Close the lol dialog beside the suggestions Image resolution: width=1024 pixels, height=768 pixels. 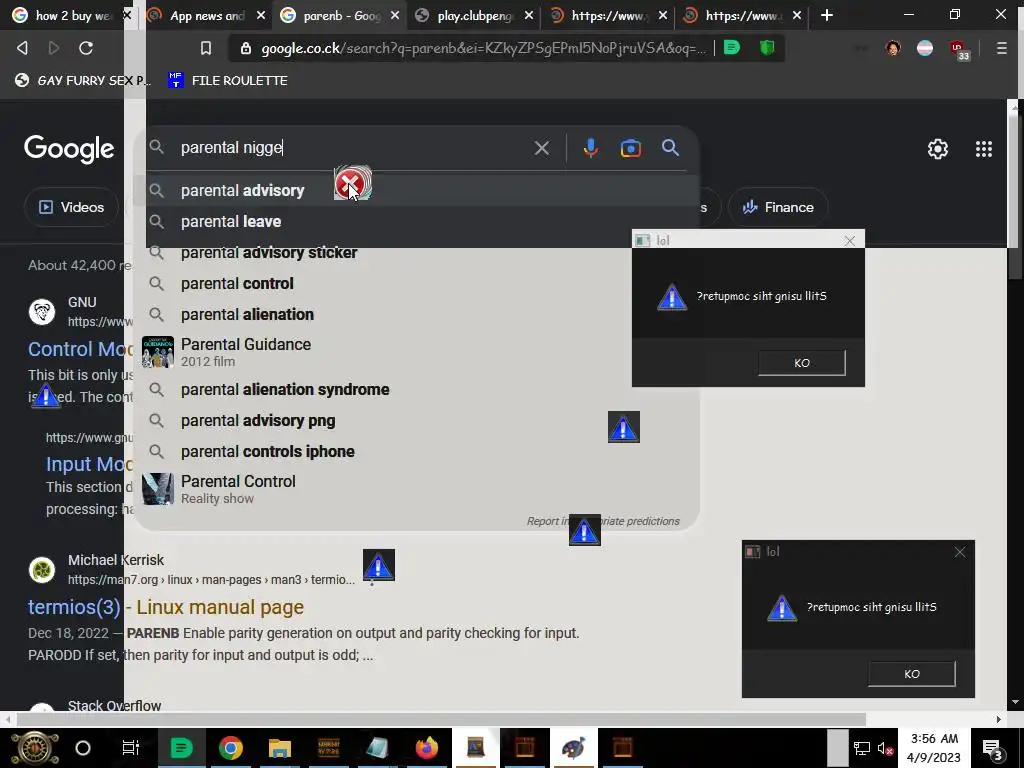[x=850, y=241]
